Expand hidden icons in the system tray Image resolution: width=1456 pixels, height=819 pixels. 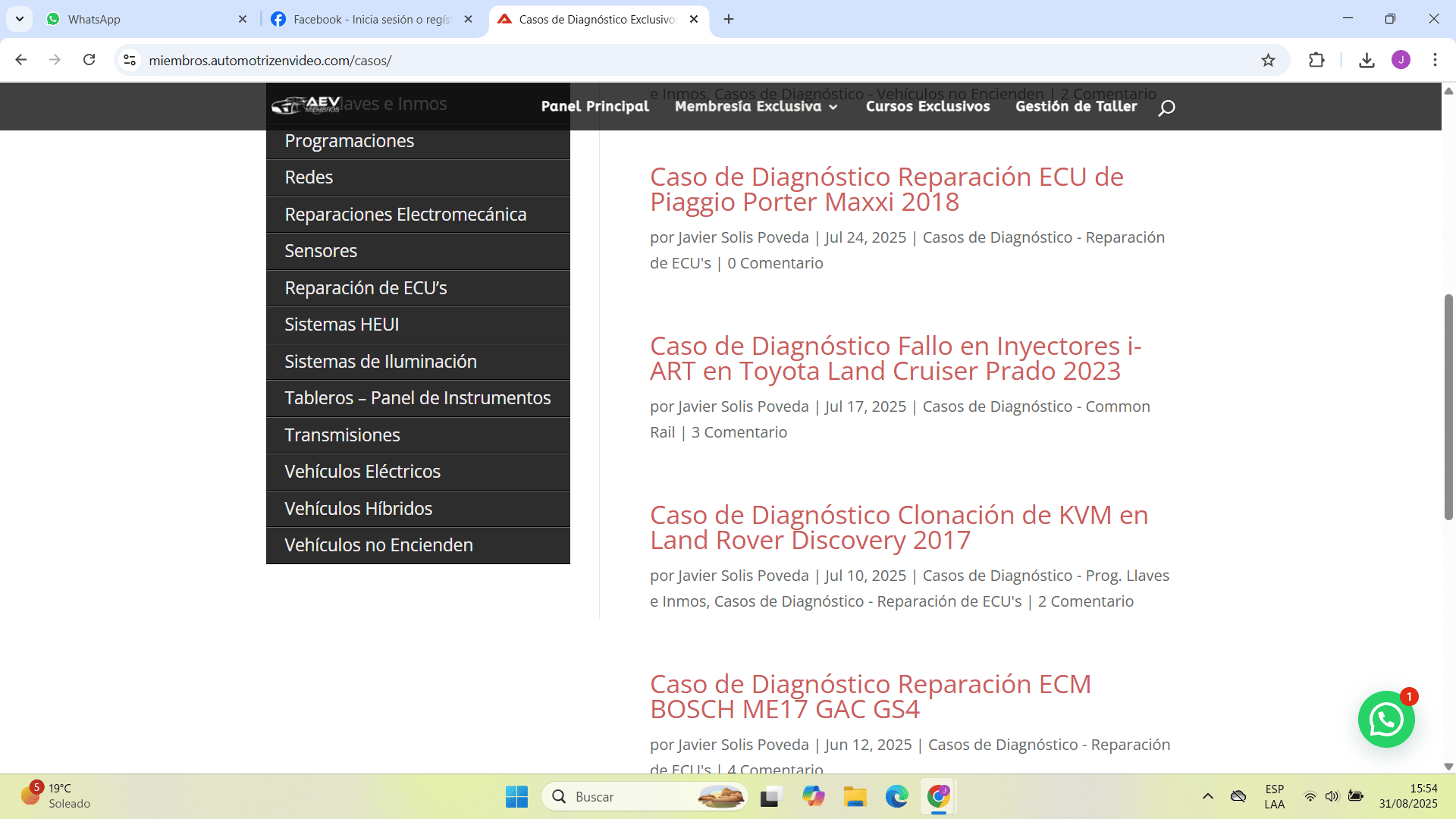pyautogui.click(x=1207, y=796)
